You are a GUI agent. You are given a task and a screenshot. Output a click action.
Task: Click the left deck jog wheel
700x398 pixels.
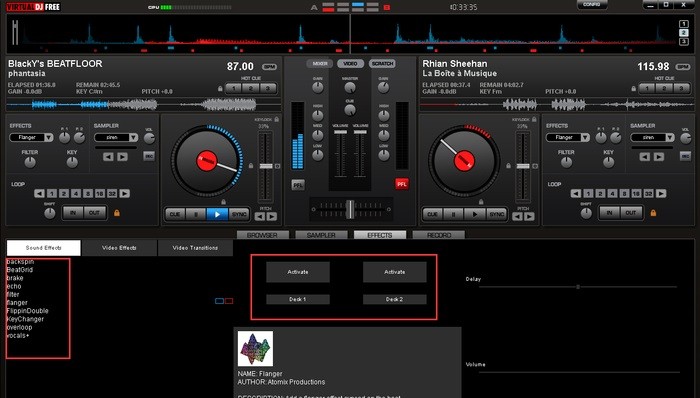tap(207, 161)
